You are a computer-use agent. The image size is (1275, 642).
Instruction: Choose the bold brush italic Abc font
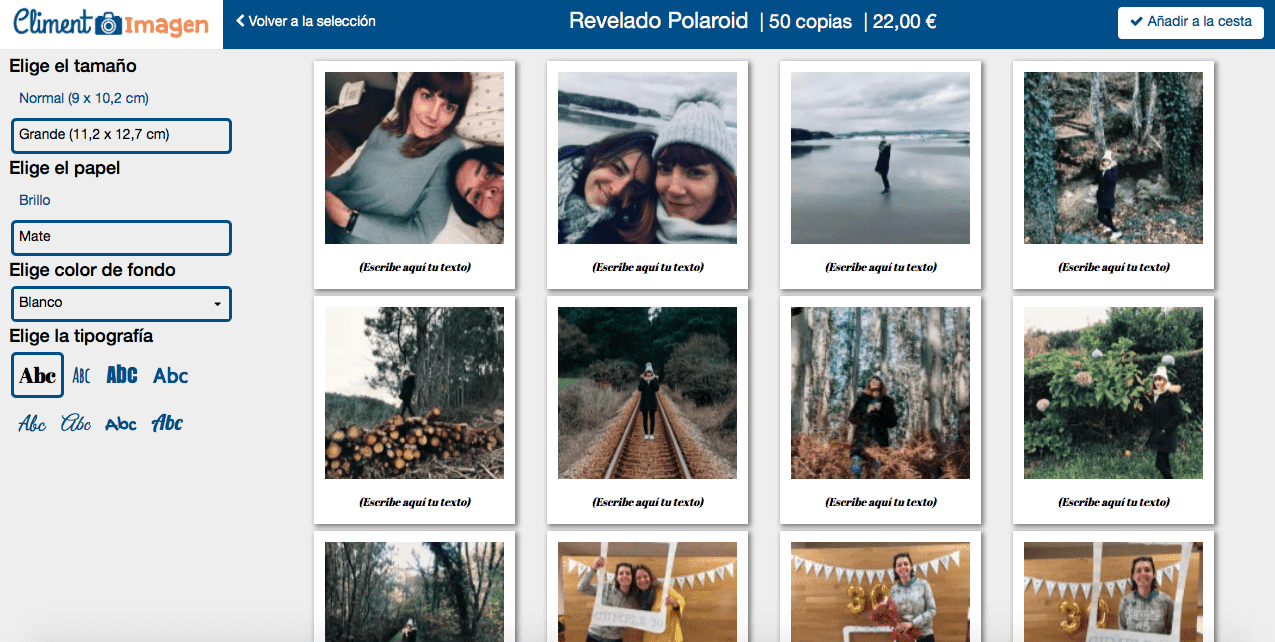(x=168, y=424)
